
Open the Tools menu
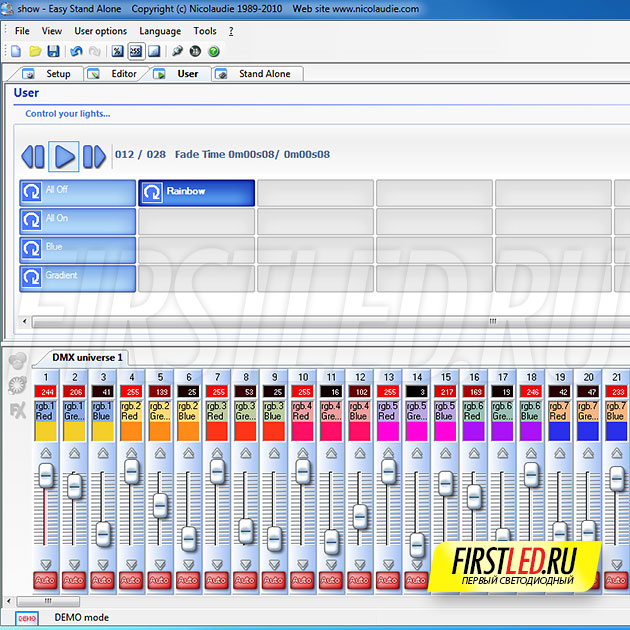pyautogui.click(x=205, y=31)
